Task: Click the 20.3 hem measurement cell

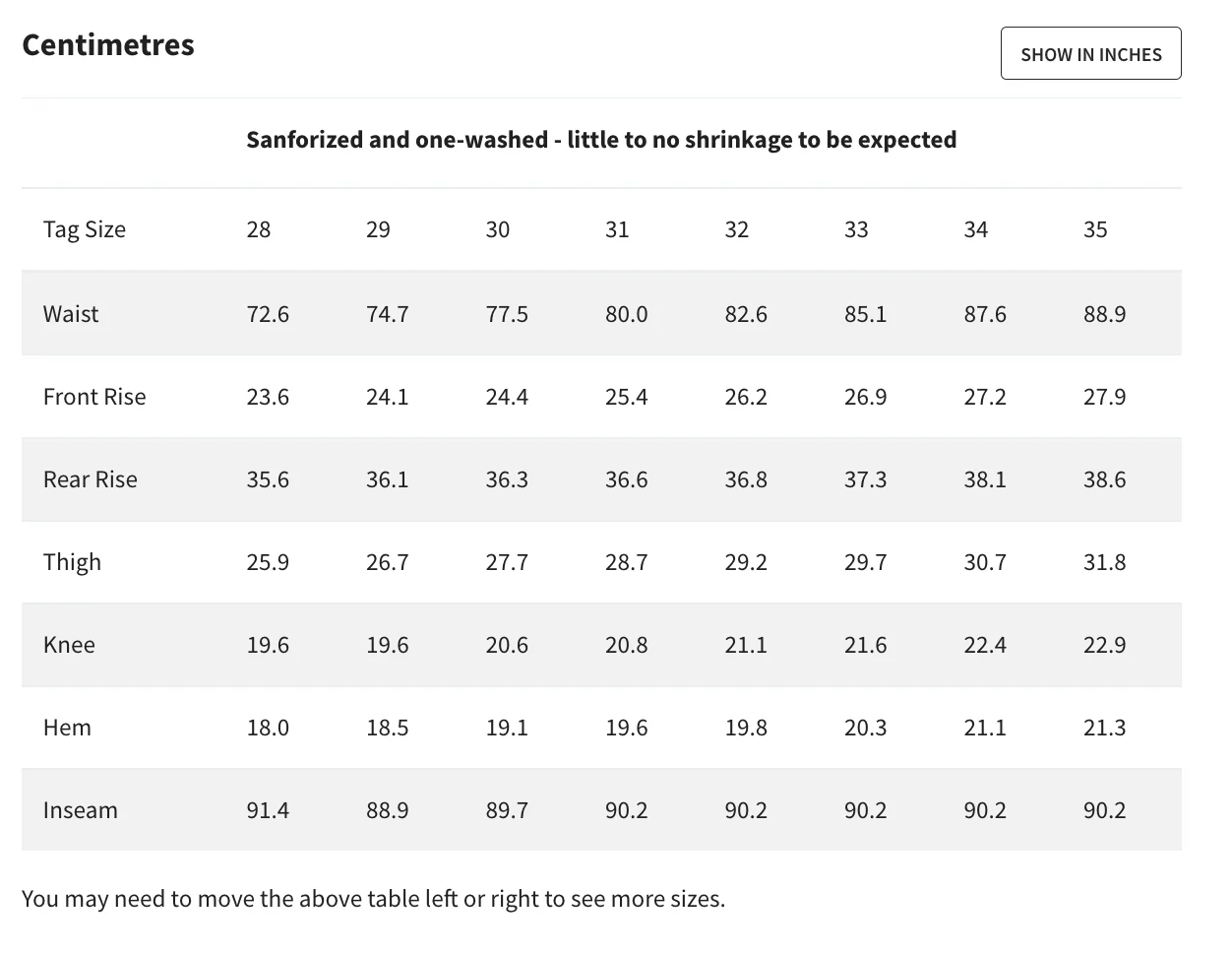Action: click(x=866, y=728)
